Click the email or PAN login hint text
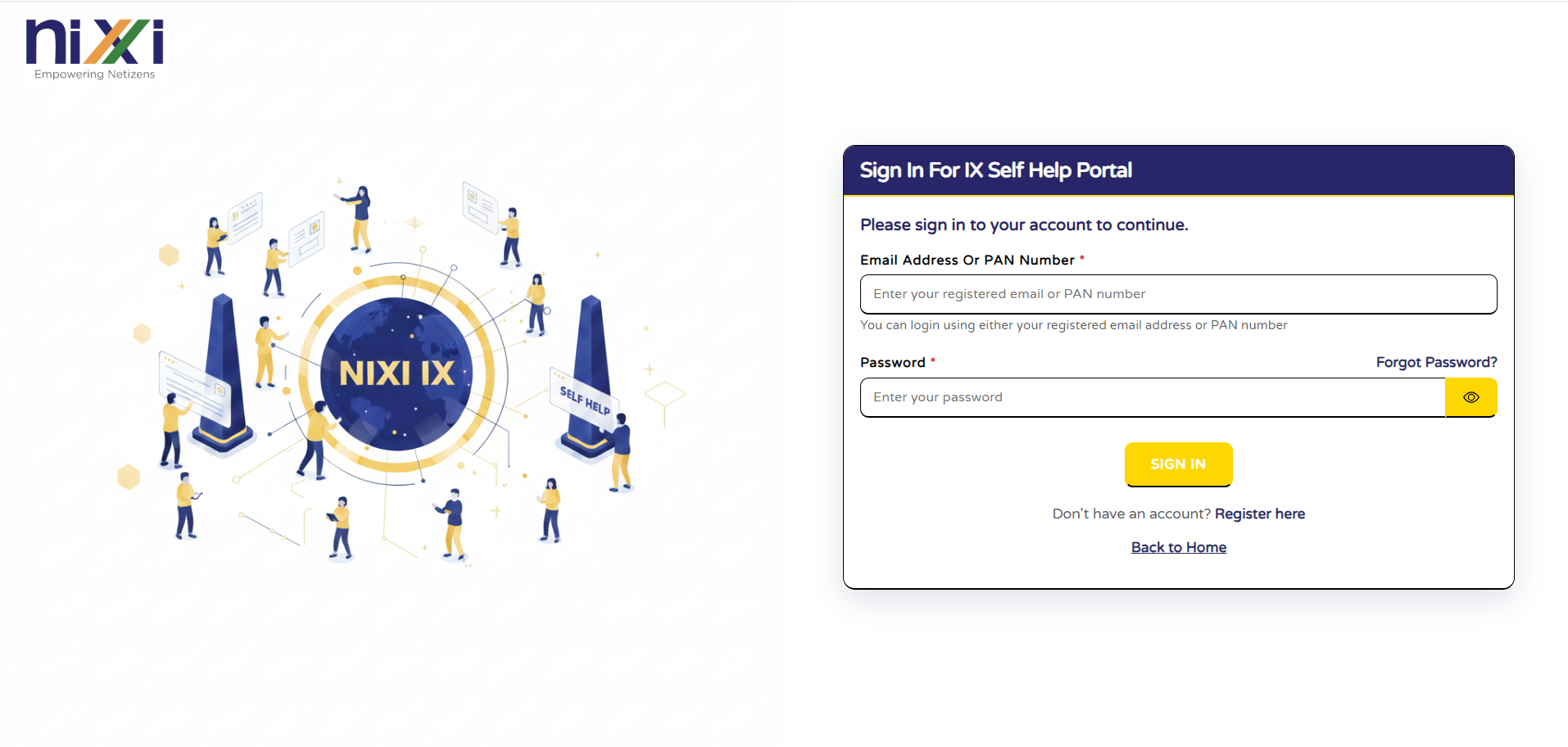 [x=1073, y=325]
